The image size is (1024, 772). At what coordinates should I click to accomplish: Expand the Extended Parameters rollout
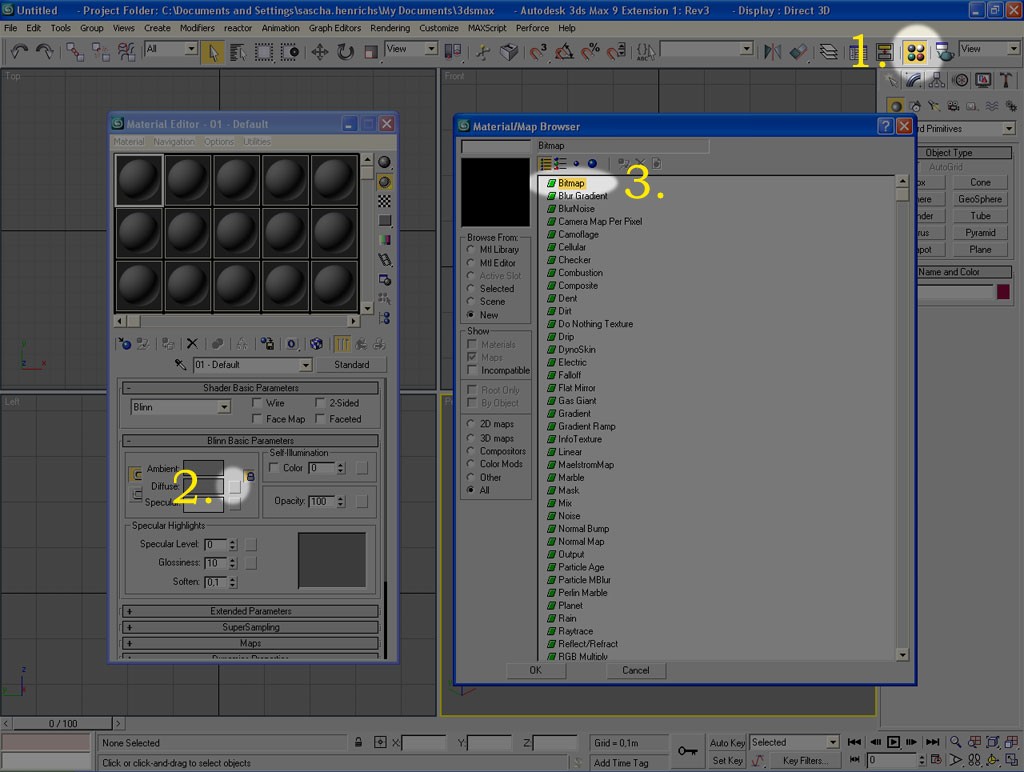click(251, 611)
